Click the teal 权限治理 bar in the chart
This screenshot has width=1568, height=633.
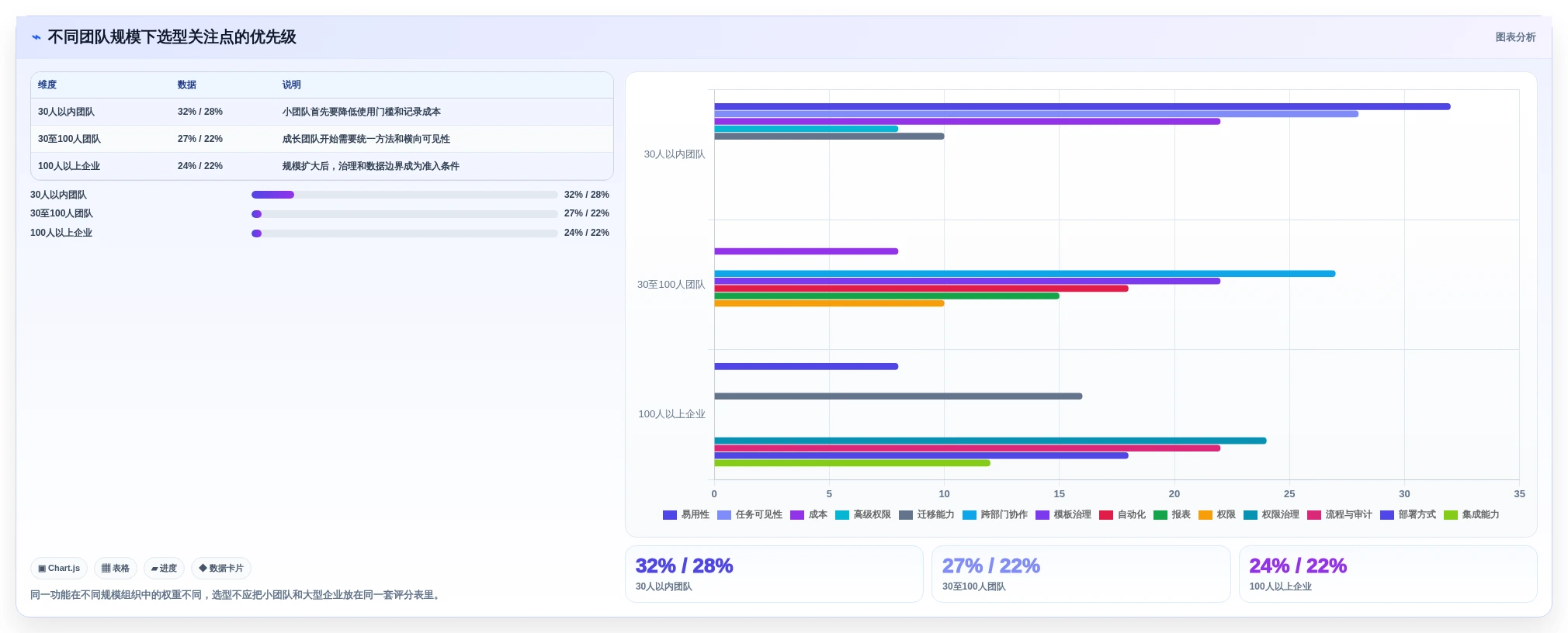point(990,441)
